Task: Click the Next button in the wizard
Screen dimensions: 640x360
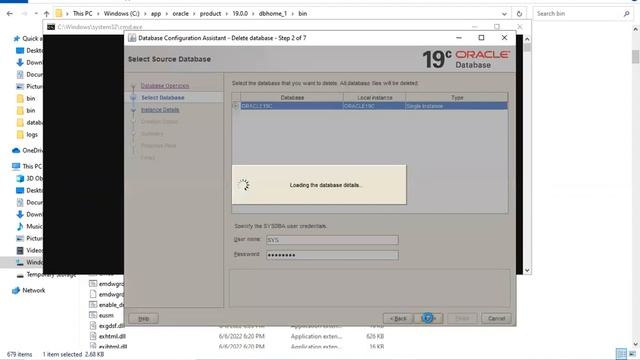Action: tap(428, 318)
